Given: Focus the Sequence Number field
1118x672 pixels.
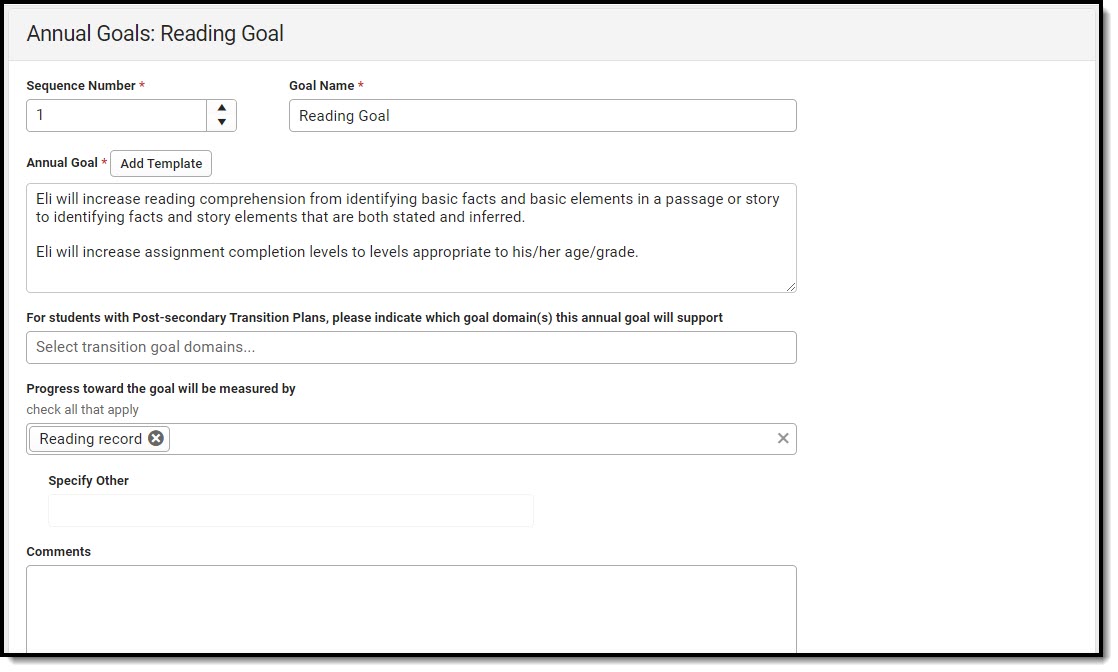Looking at the screenshot, I should (x=116, y=115).
